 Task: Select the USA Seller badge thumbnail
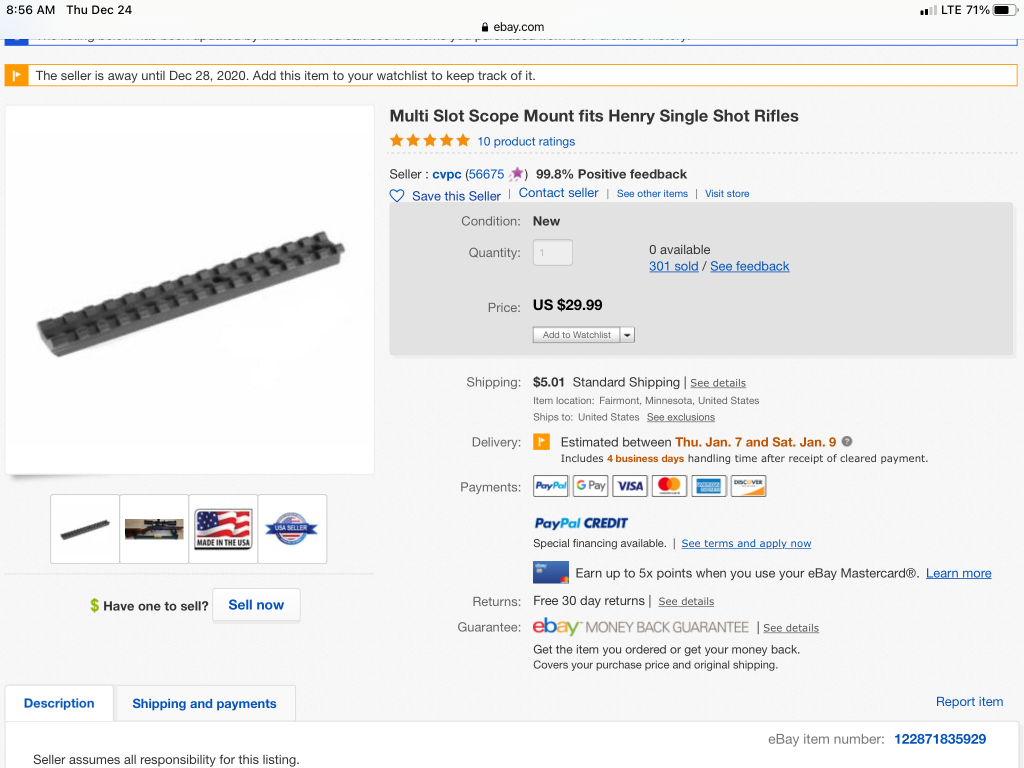292,528
